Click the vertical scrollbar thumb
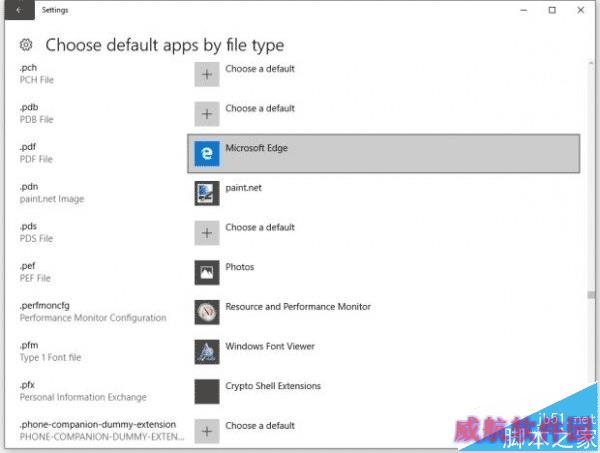The height and width of the screenshot is (453, 600). pos(589,296)
